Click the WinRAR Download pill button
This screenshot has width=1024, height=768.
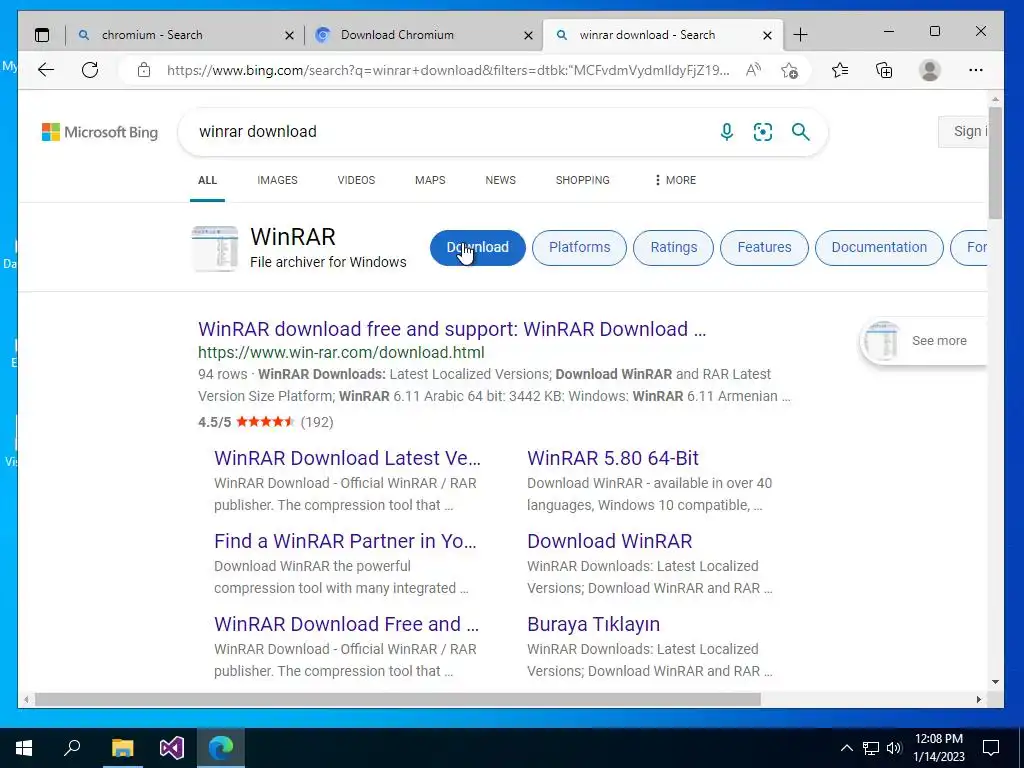coord(477,248)
